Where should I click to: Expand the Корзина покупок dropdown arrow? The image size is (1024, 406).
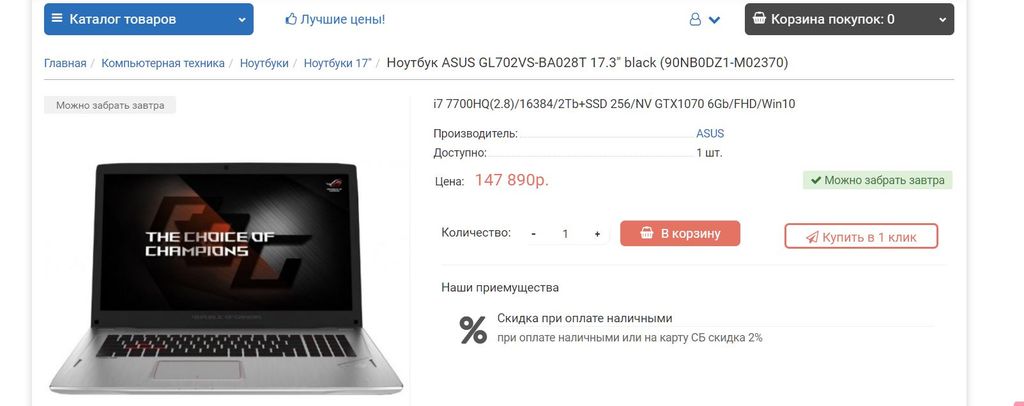point(942,20)
